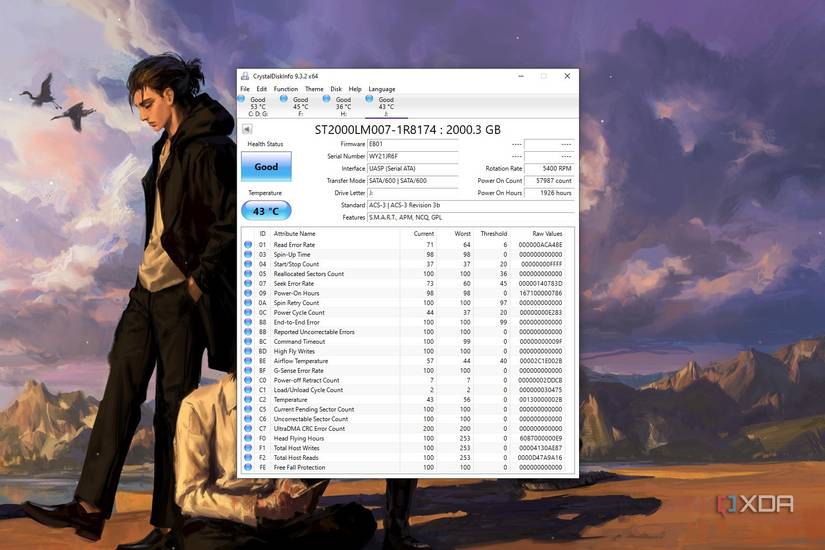The height and width of the screenshot is (550, 825).
Task: Click the CrystalDiskInfo title bar app icon
Action: (x=245, y=76)
